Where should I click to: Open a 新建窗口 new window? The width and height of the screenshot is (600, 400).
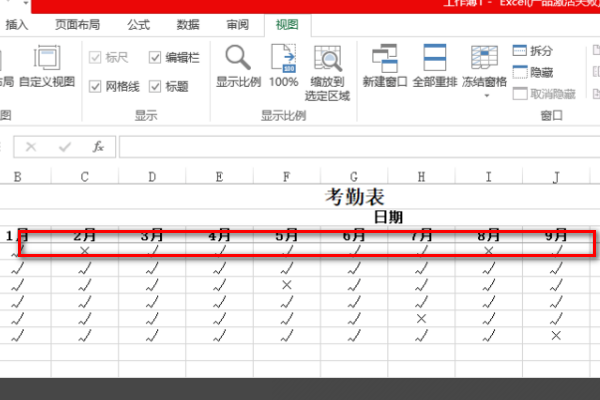tap(385, 58)
